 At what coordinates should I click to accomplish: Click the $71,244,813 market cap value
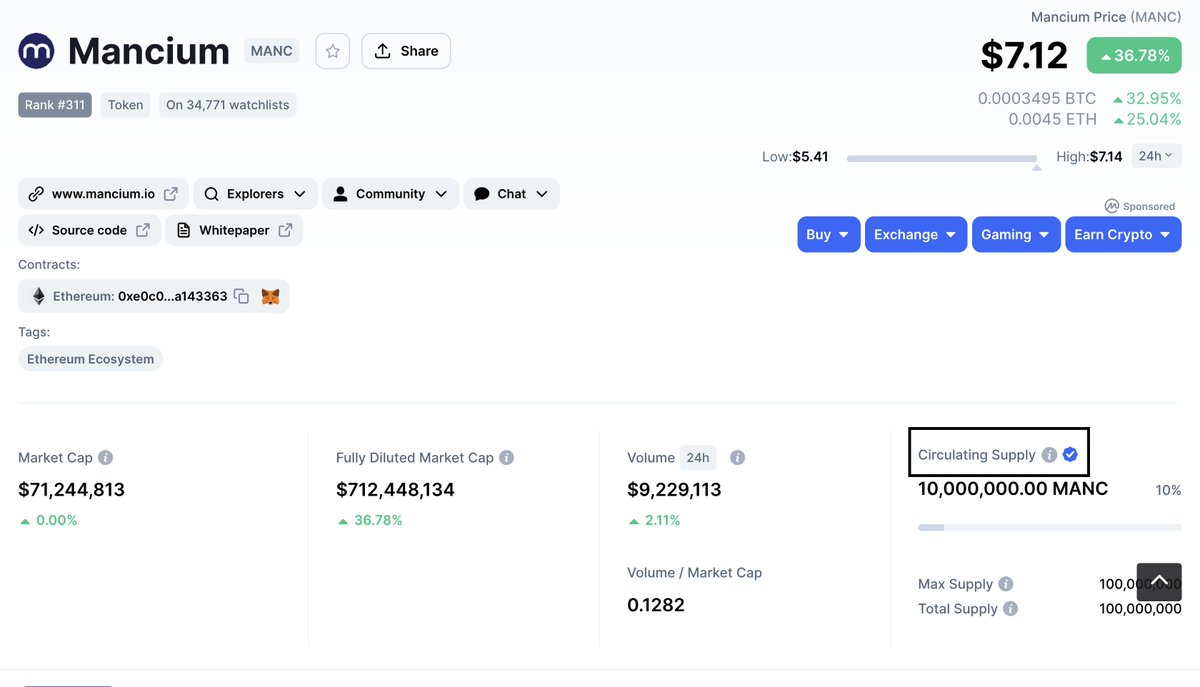coord(71,490)
